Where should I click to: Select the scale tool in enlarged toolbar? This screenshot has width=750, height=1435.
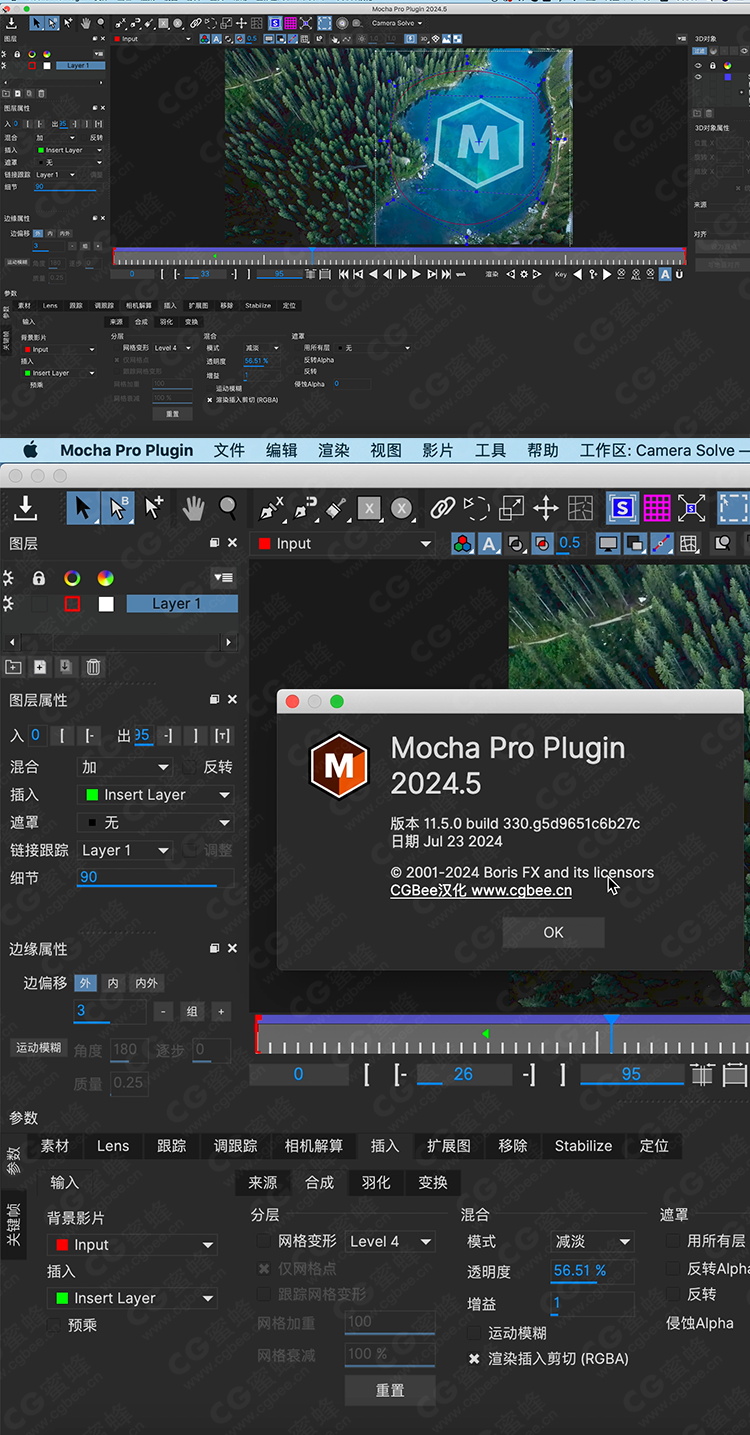pos(511,508)
